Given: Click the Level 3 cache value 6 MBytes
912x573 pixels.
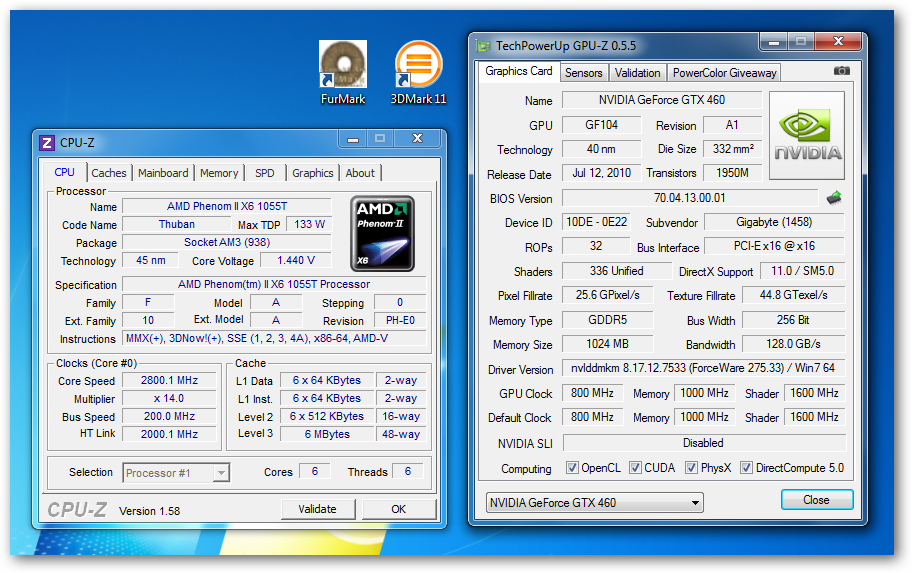Looking at the screenshot, I should click(327, 434).
